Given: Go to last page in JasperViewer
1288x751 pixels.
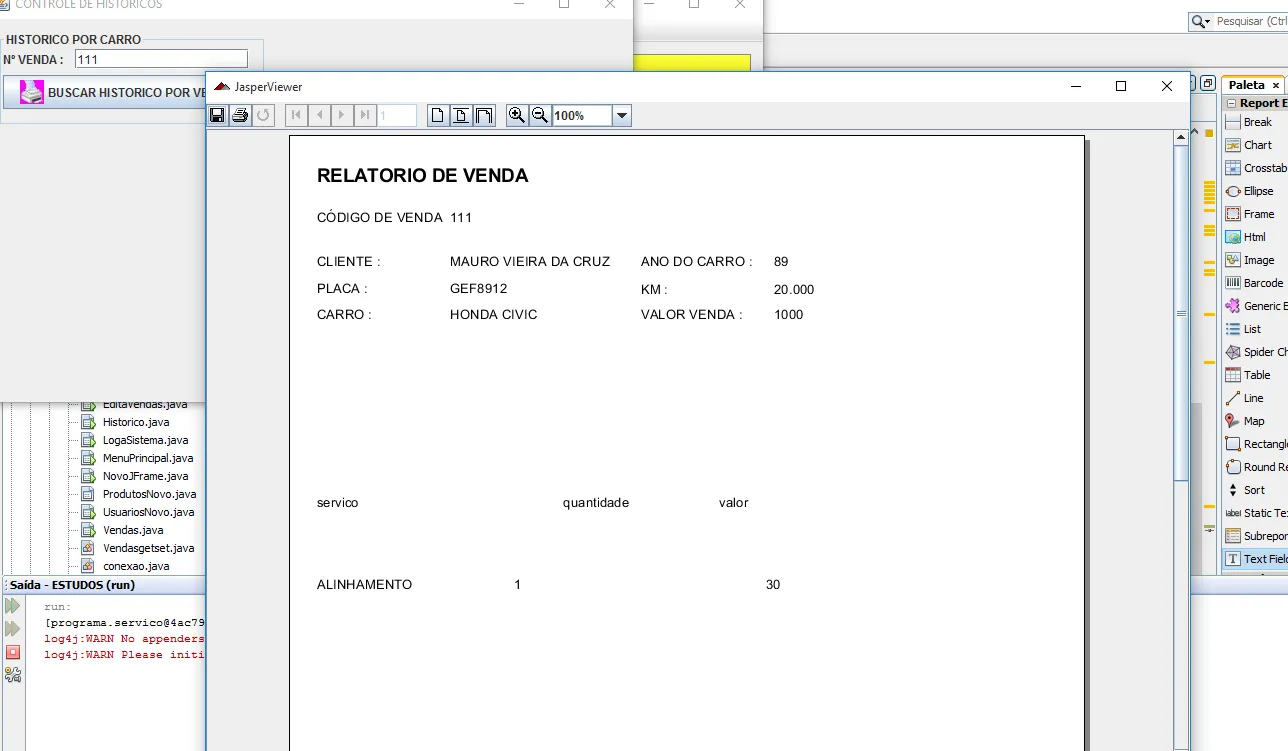Looking at the screenshot, I should (x=365, y=115).
